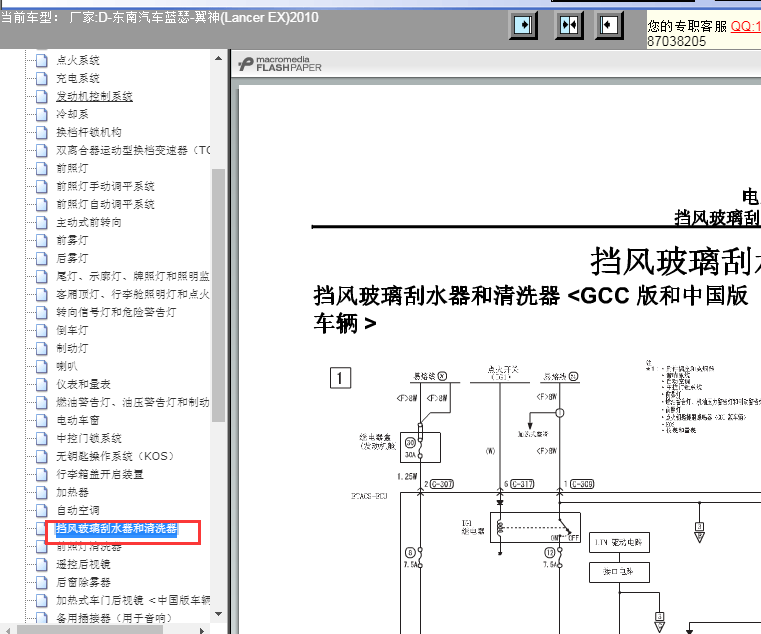
Task: Click page icon next to 主动式前转向
Action: coord(42,222)
